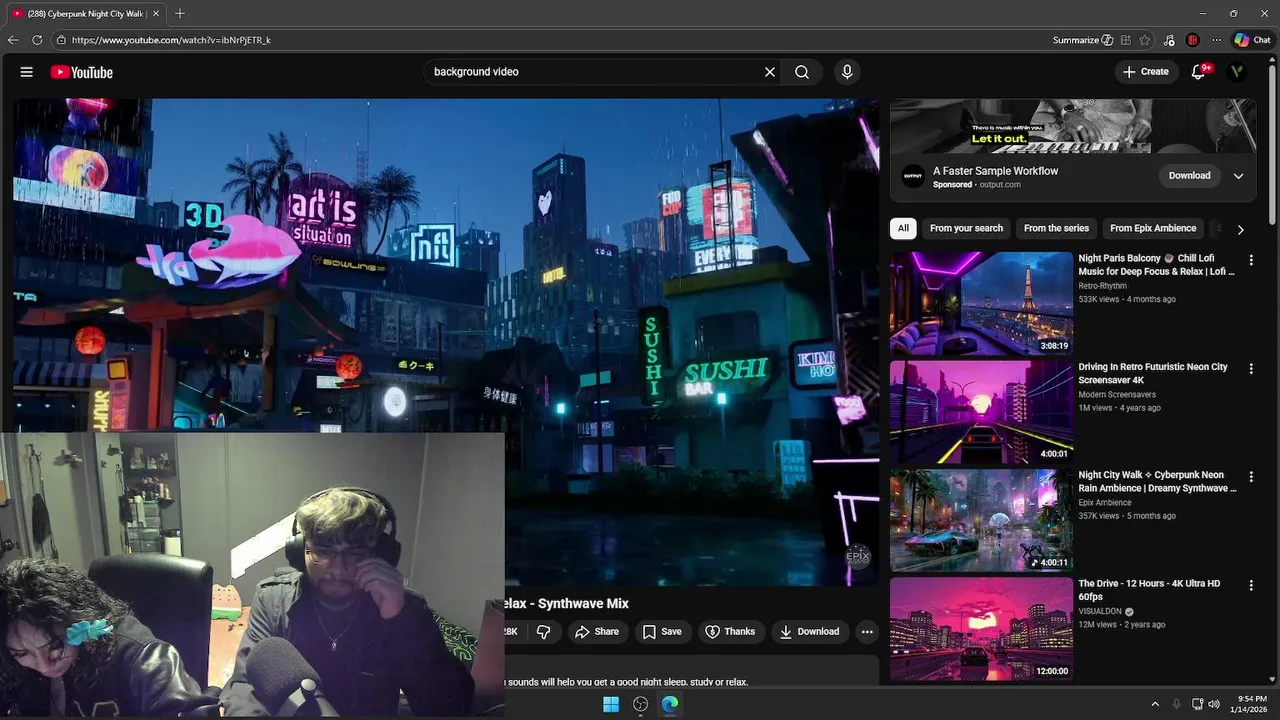Screen dimensions: 1280x720
Task: Open volume control in system tray
Action: pyautogui.click(x=1214, y=704)
